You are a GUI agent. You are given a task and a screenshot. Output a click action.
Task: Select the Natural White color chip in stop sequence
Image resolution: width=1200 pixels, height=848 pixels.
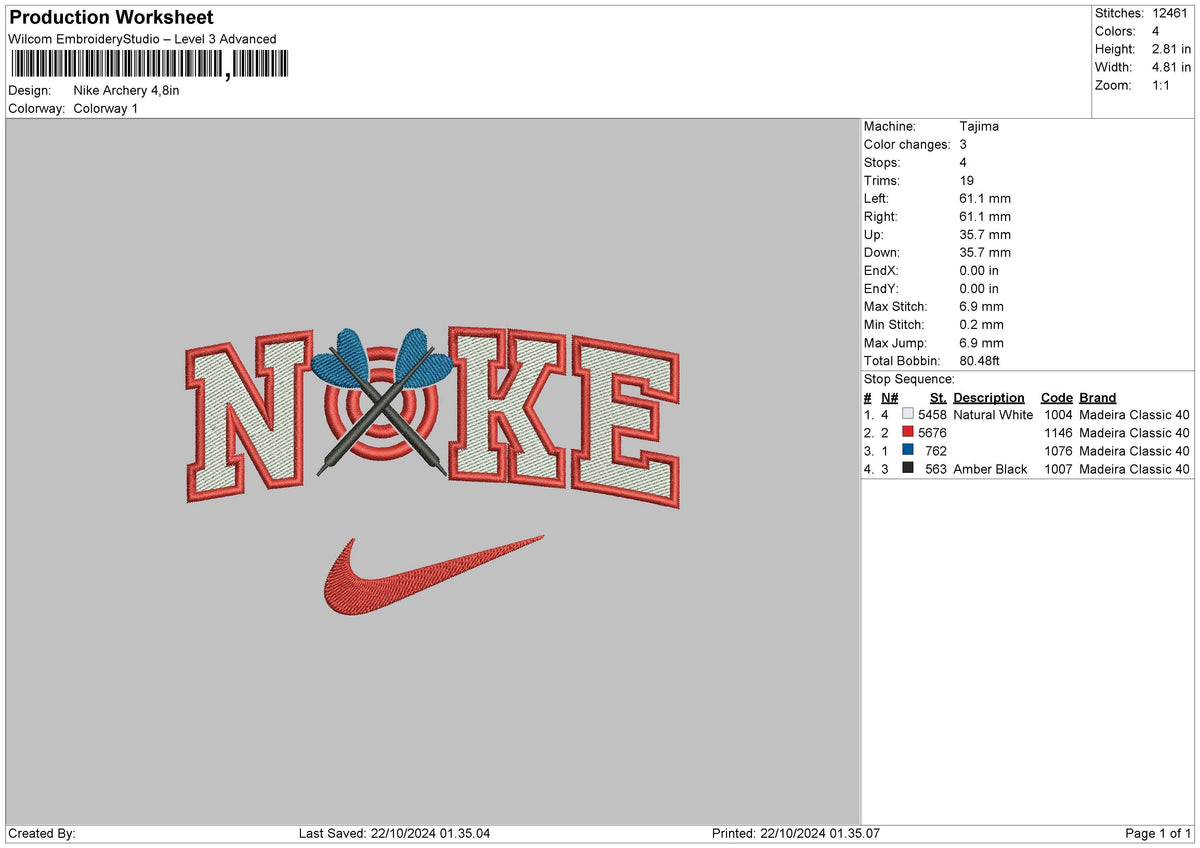(908, 414)
